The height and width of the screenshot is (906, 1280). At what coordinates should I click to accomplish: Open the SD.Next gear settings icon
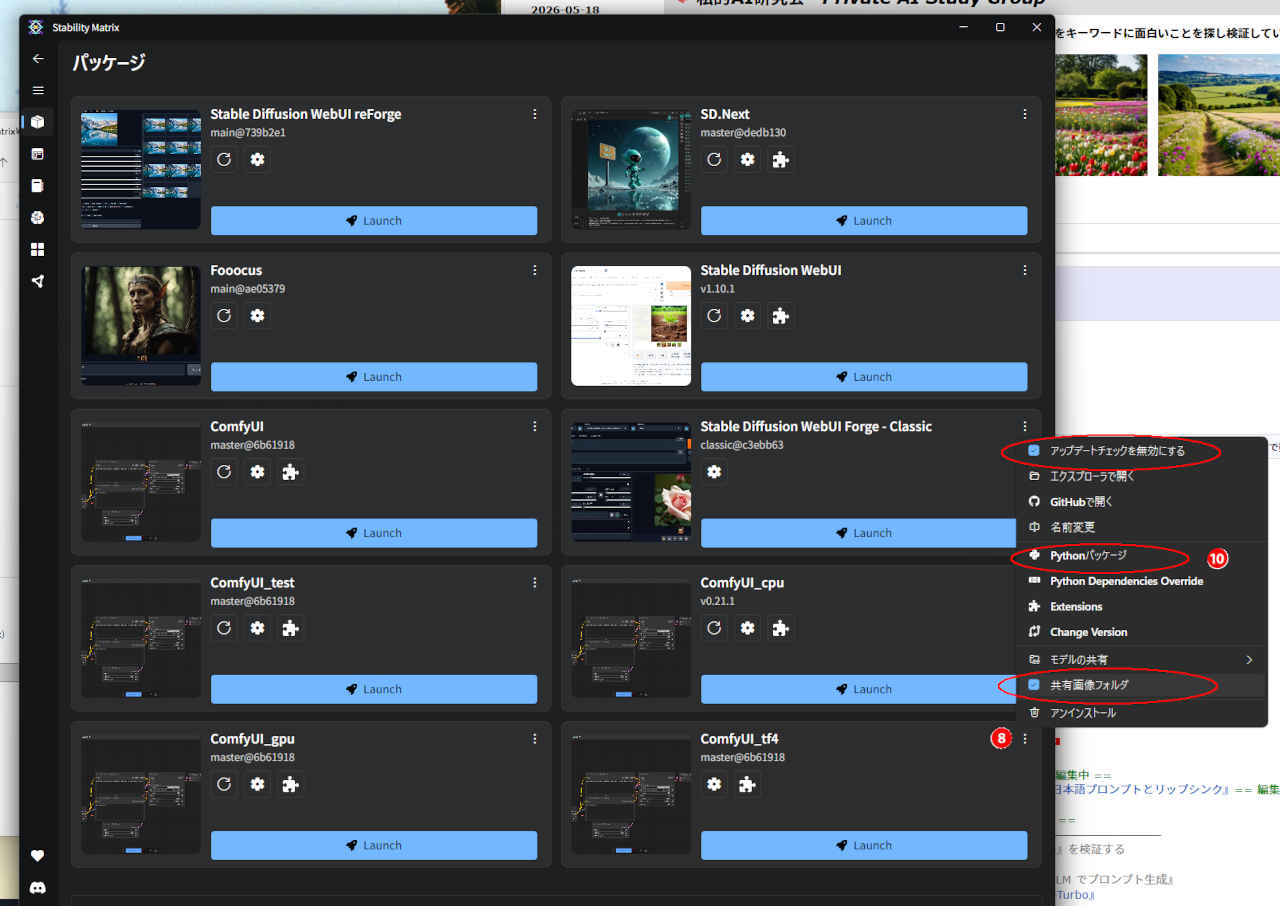point(748,159)
